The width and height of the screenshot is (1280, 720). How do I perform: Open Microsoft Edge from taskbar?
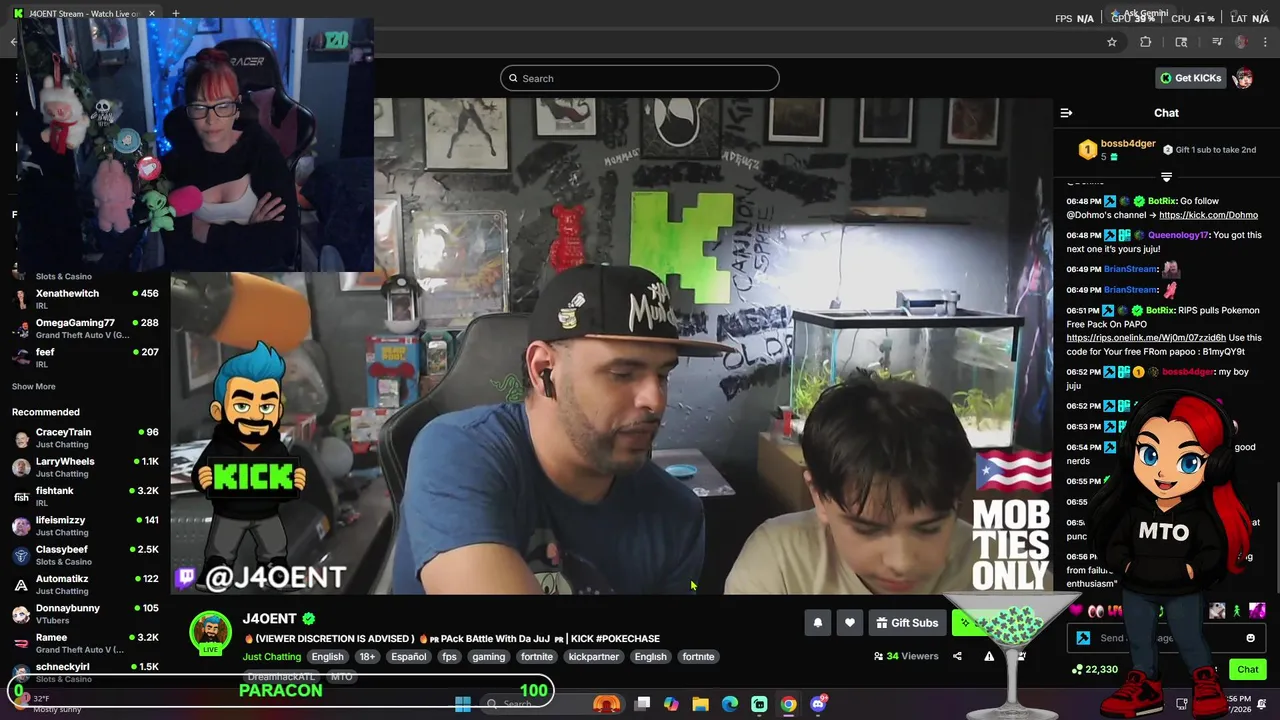pos(730,704)
